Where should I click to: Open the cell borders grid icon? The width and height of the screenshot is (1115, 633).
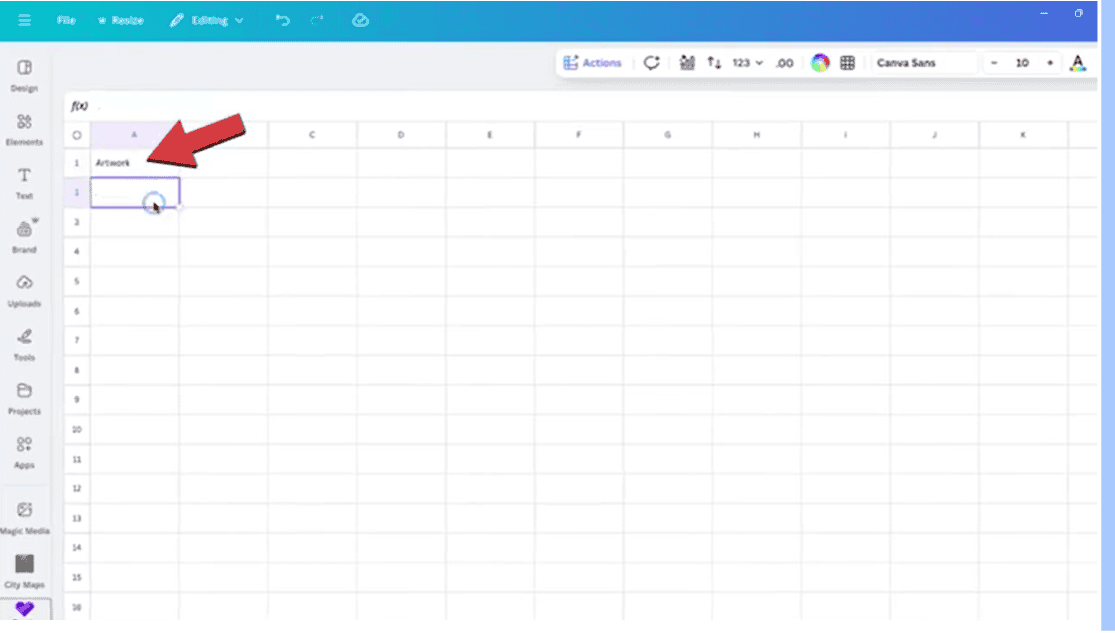[x=848, y=63]
